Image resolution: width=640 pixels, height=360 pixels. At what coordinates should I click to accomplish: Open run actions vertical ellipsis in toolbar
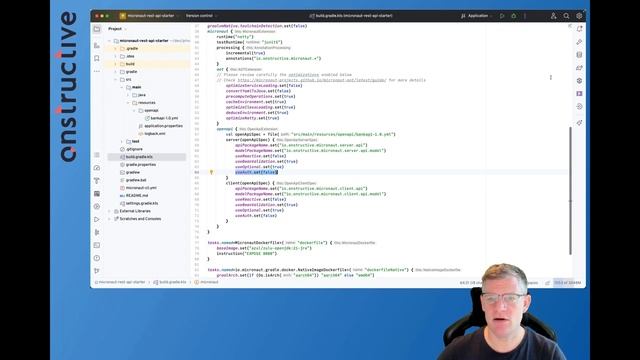[525, 16]
